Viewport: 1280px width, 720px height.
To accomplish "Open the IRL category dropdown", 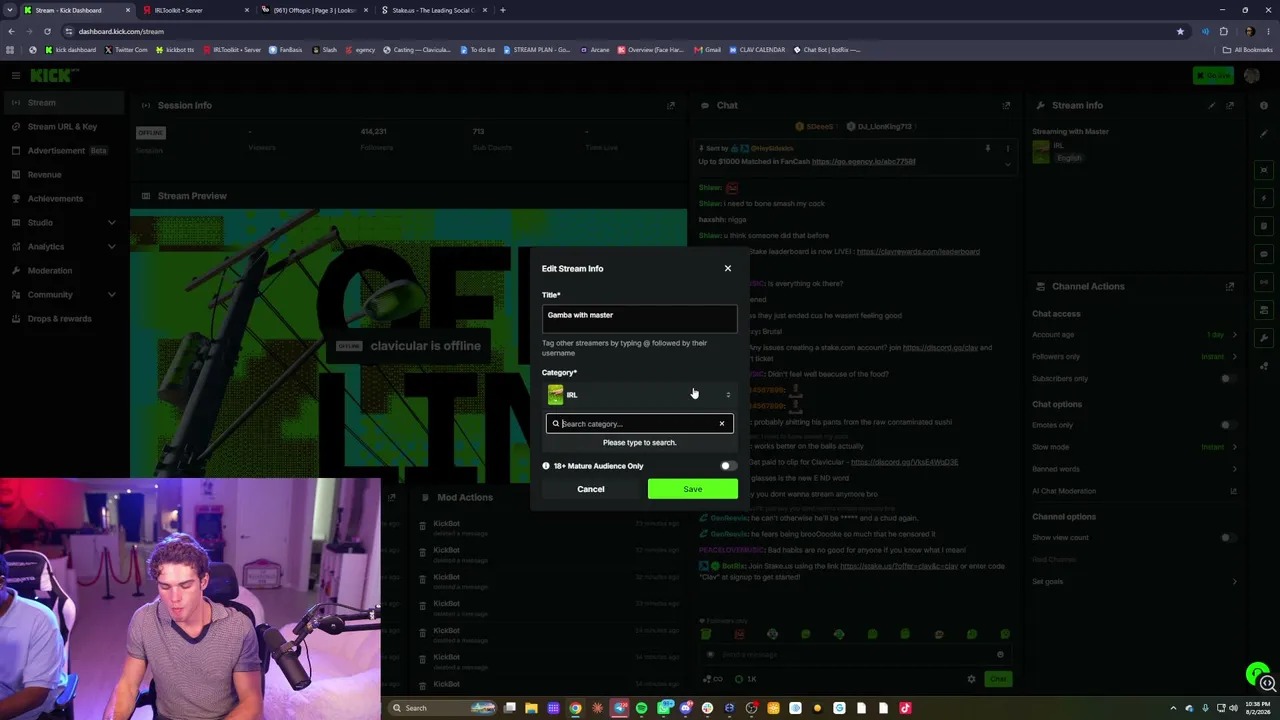I will [x=640, y=395].
